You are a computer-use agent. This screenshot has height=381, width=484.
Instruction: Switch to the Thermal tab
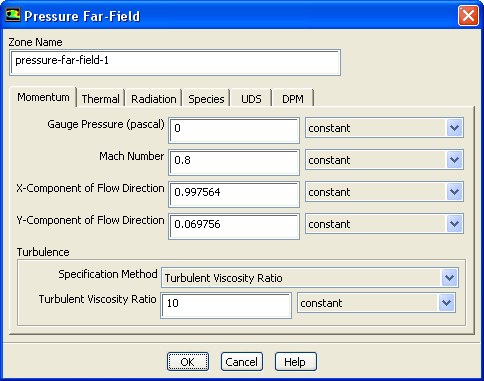click(100, 99)
